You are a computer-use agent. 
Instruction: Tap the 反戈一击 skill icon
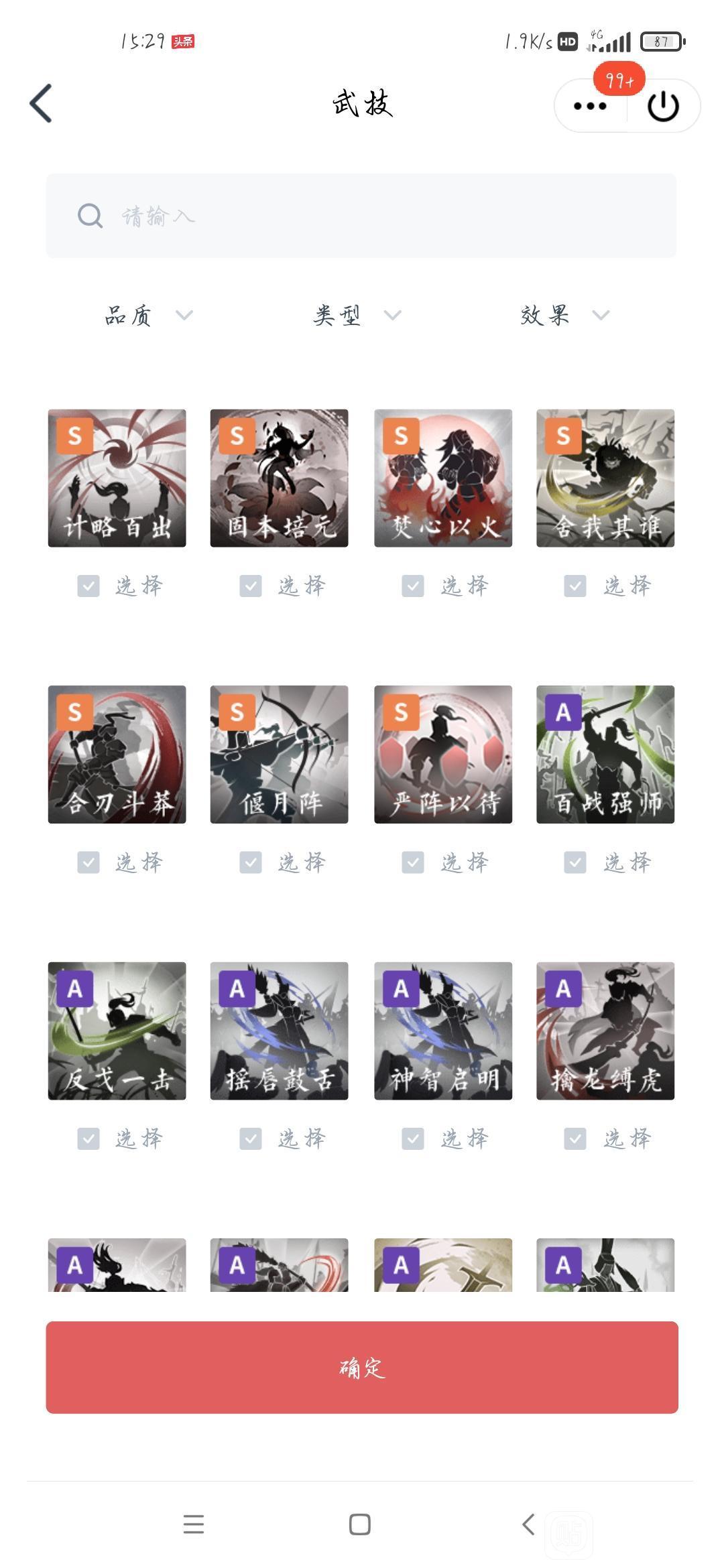[117, 1031]
